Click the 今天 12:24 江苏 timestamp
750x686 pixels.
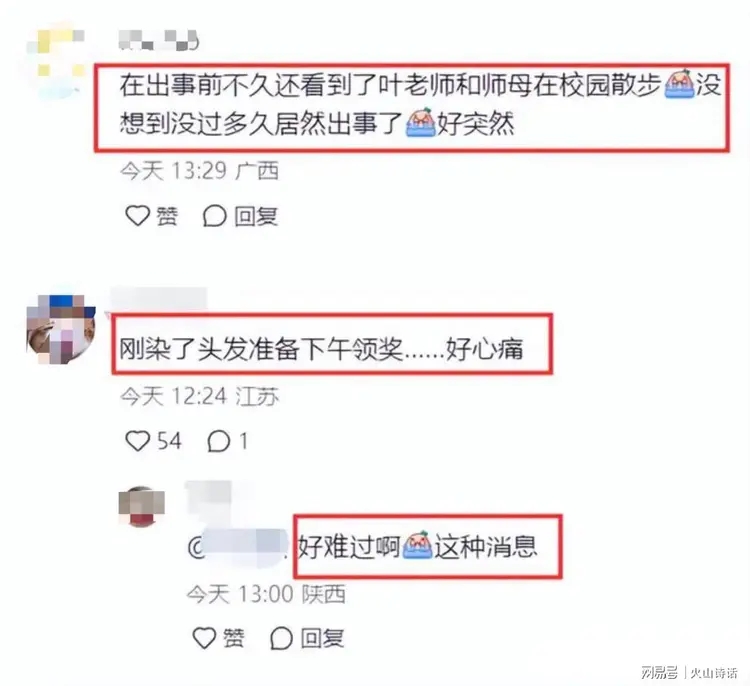coord(199,396)
